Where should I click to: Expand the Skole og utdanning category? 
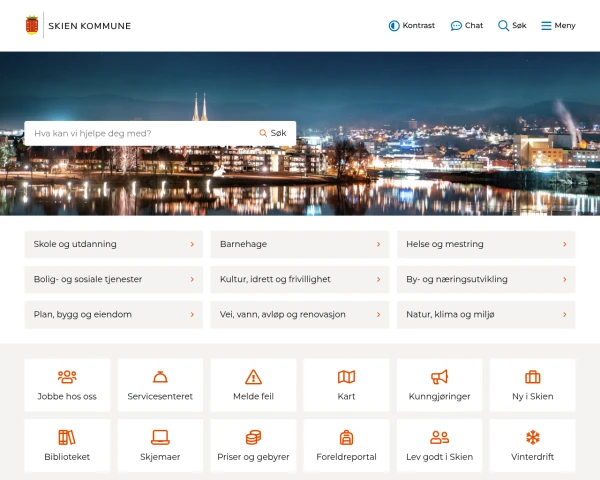coord(113,244)
